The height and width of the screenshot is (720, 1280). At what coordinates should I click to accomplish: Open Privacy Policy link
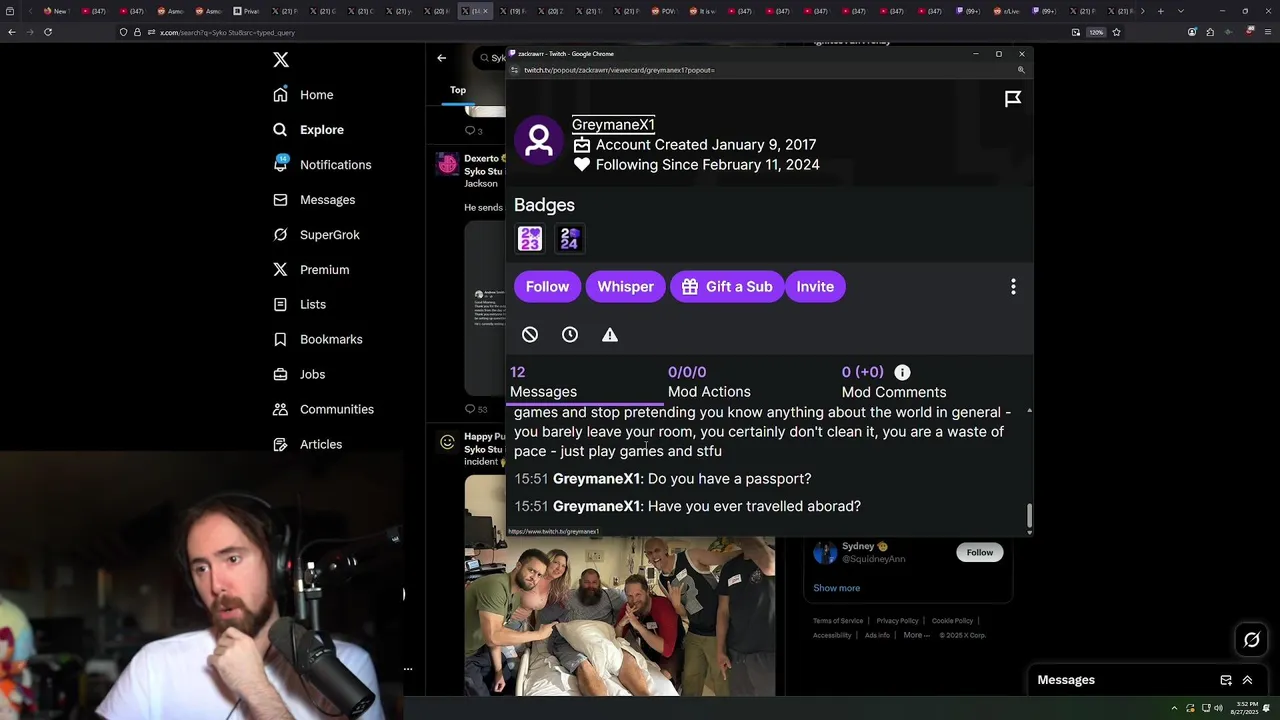coord(897,621)
